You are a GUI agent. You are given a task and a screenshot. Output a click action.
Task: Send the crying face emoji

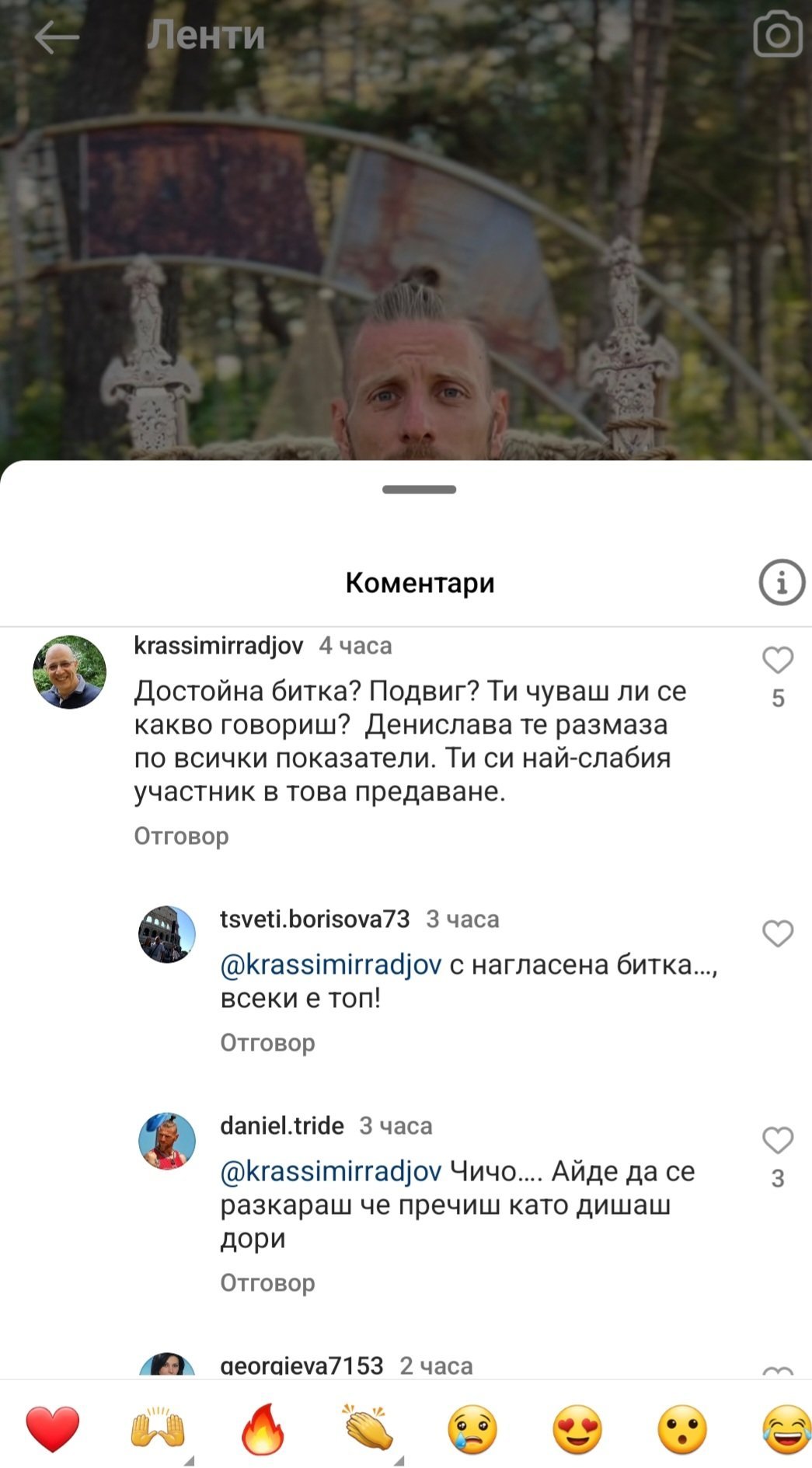tap(472, 1429)
